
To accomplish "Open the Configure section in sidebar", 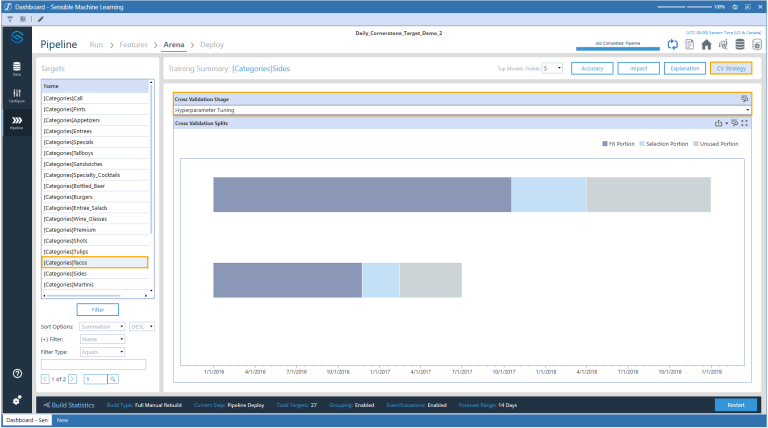I will click(17, 95).
